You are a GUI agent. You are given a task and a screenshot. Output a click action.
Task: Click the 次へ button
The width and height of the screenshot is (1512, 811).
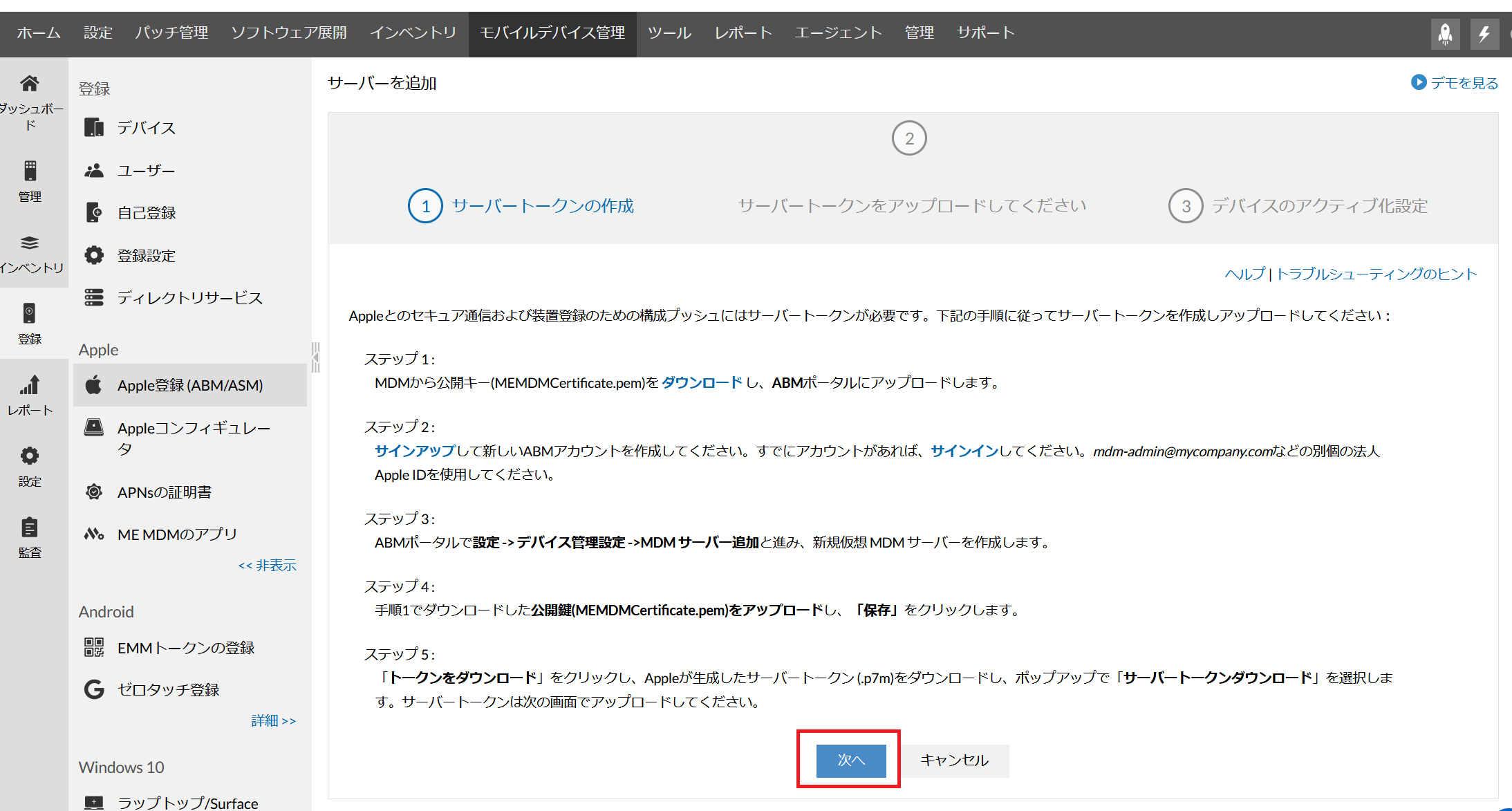(850, 761)
